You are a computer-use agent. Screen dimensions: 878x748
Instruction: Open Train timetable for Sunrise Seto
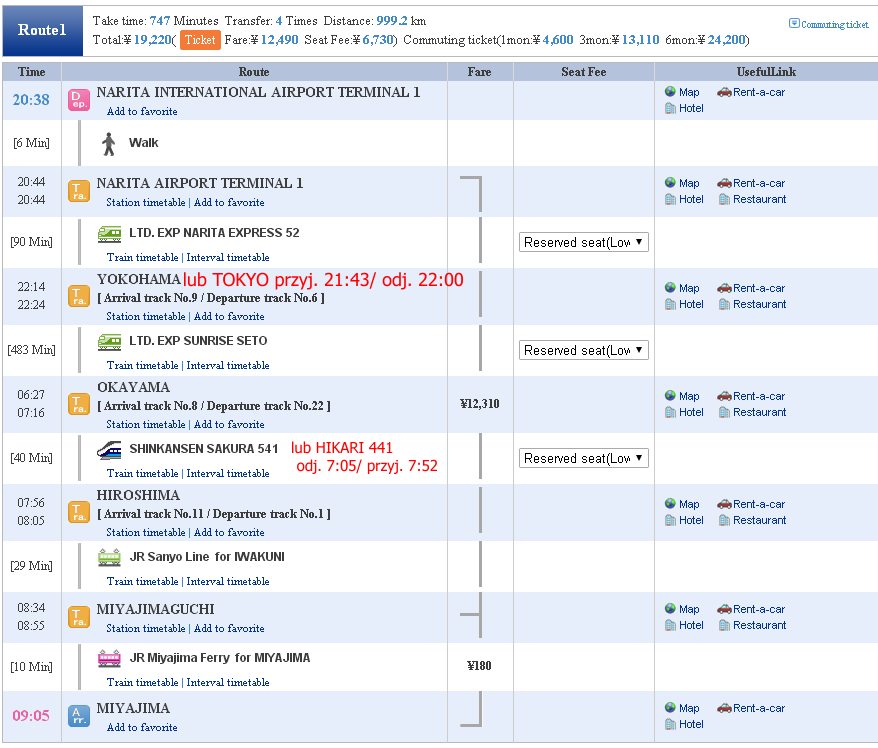(x=143, y=365)
